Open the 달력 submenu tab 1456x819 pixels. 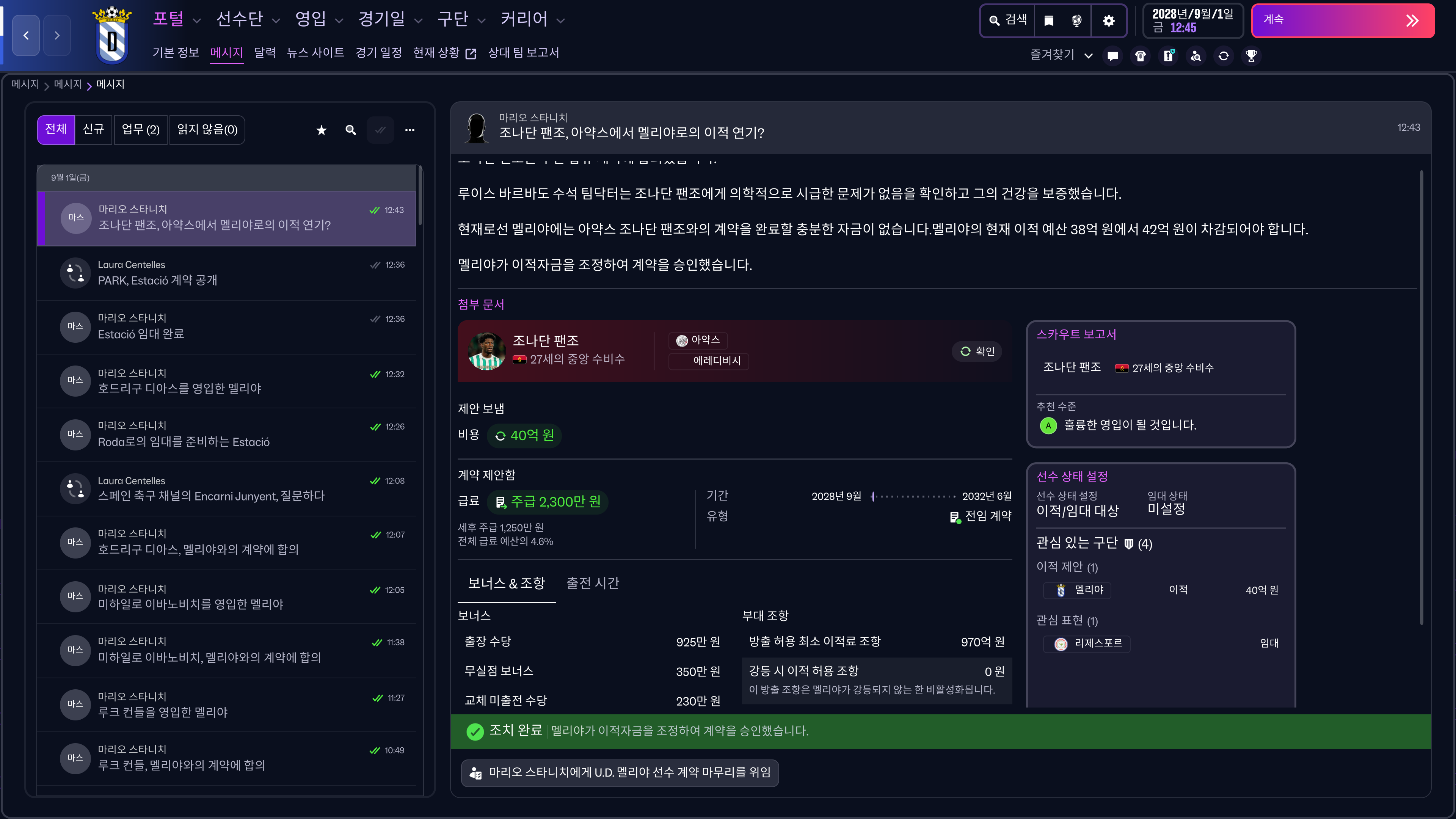pos(265,53)
